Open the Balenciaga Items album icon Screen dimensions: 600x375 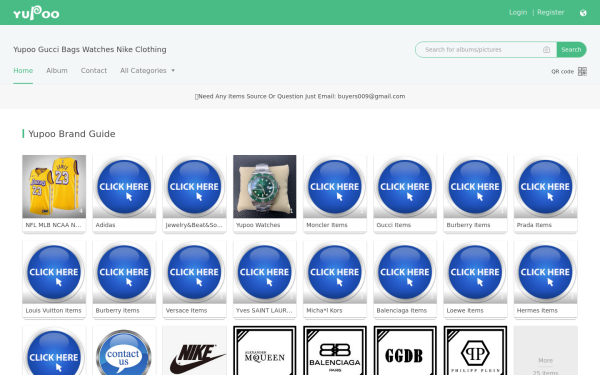[x=405, y=272]
